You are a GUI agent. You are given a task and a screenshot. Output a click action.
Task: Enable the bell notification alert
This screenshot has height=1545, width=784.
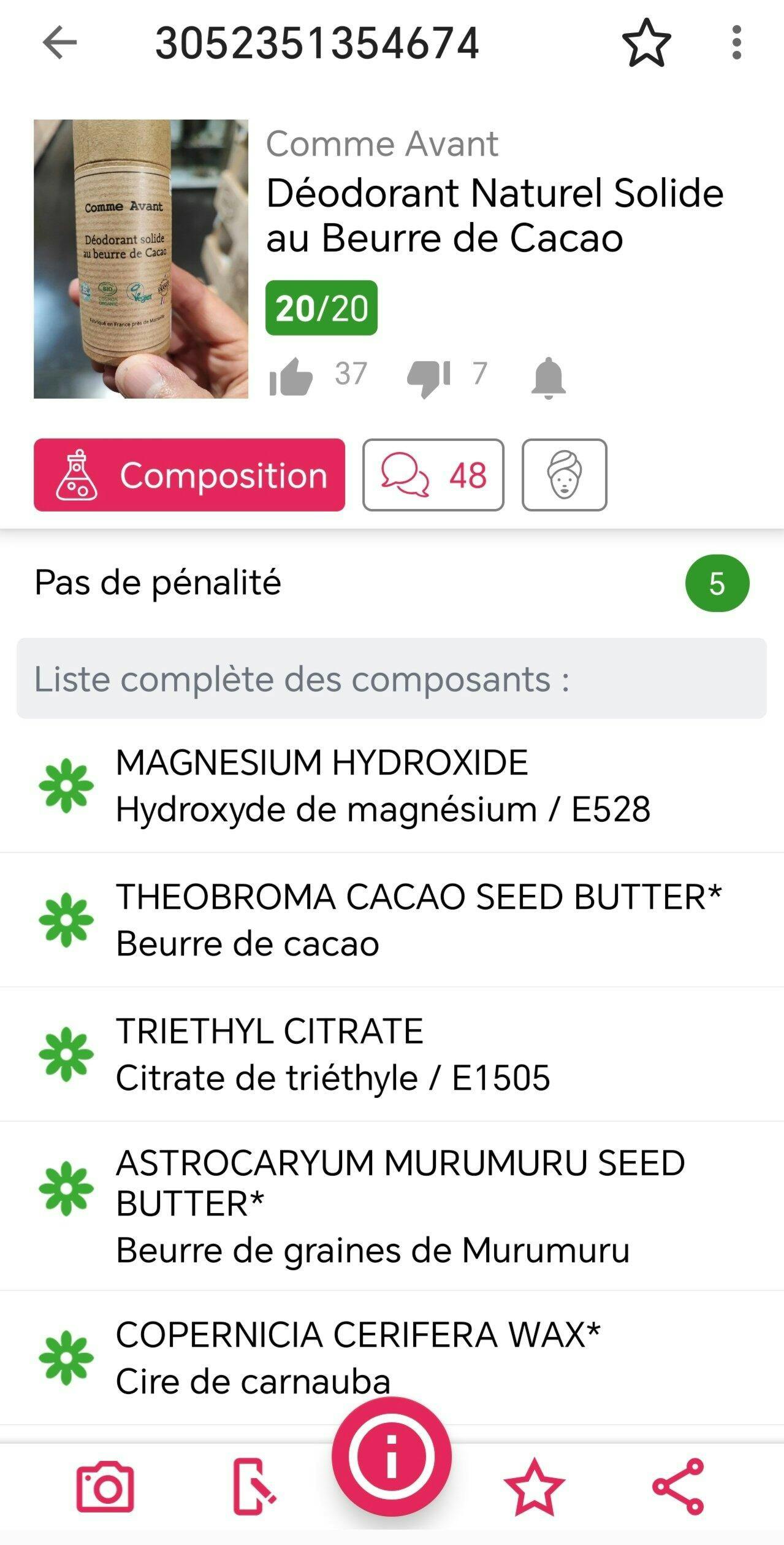548,377
